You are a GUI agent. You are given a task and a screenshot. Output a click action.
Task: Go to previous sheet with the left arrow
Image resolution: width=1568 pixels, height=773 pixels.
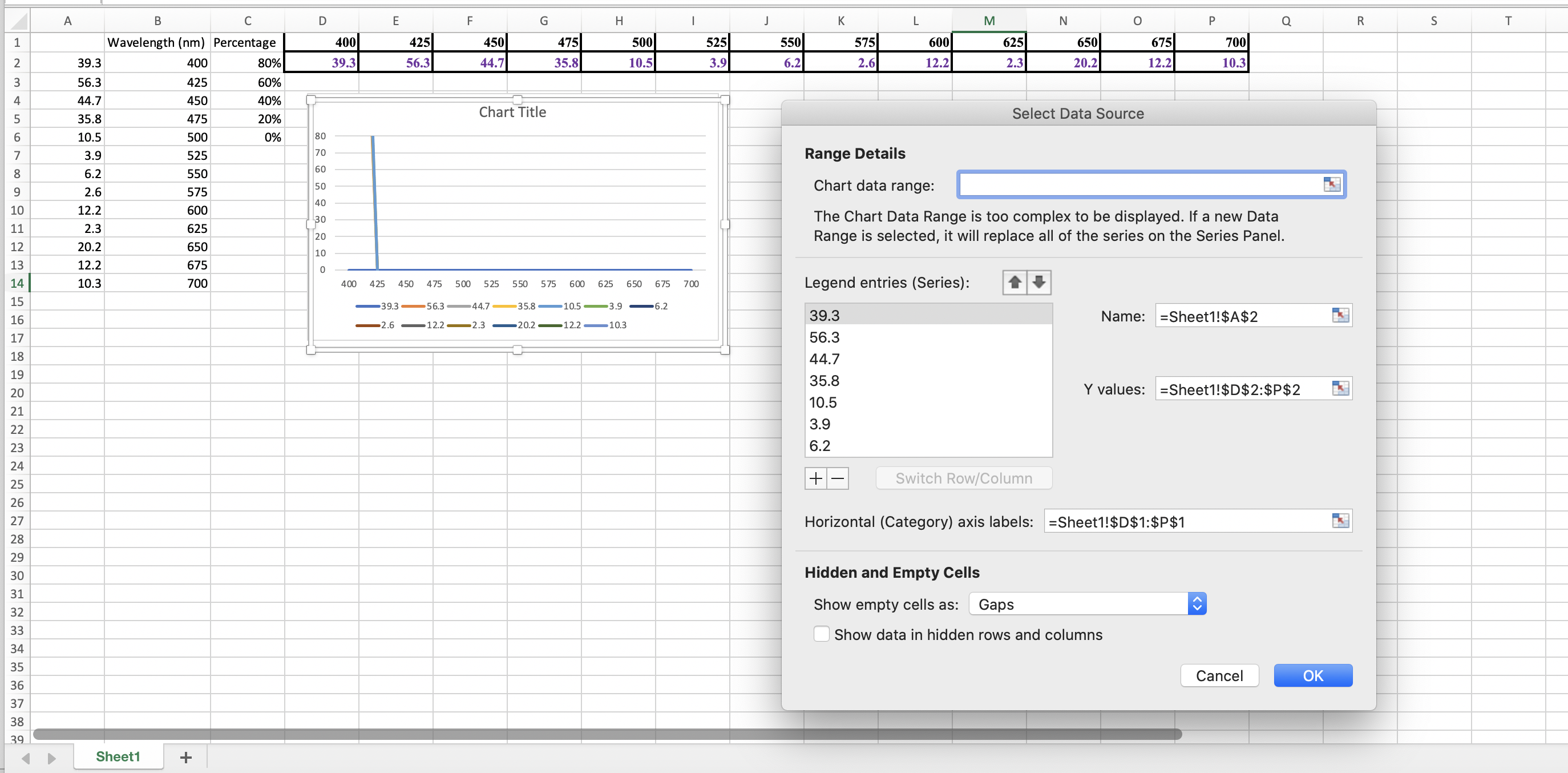tap(26, 758)
